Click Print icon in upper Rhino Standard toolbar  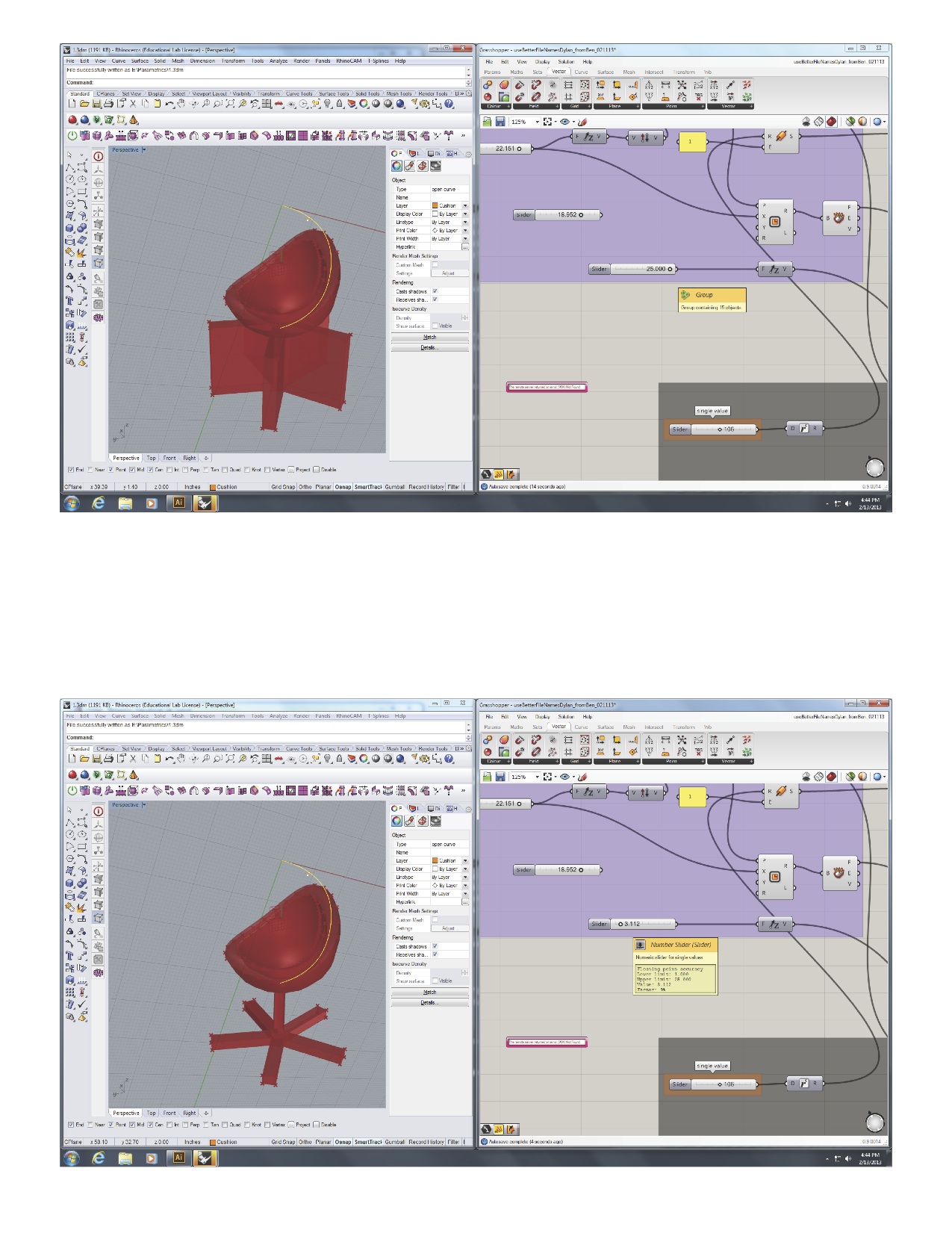tap(109, 104)
